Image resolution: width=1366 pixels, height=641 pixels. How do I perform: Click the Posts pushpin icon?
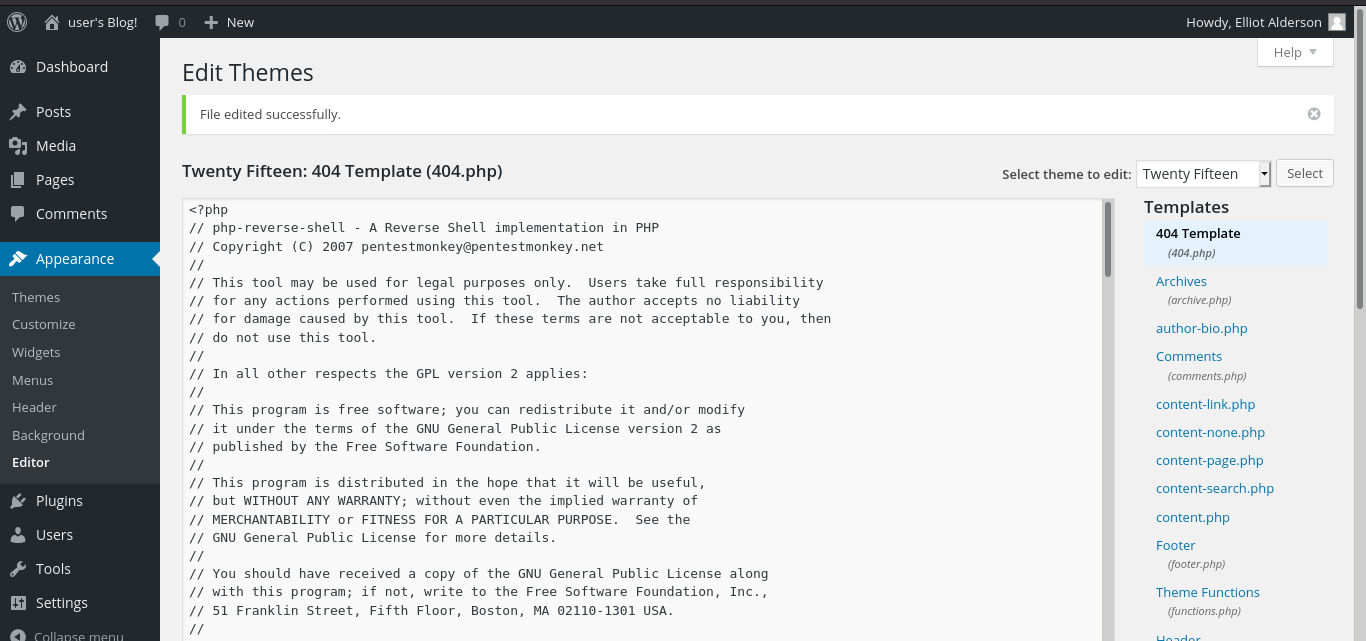coord(18,112)
